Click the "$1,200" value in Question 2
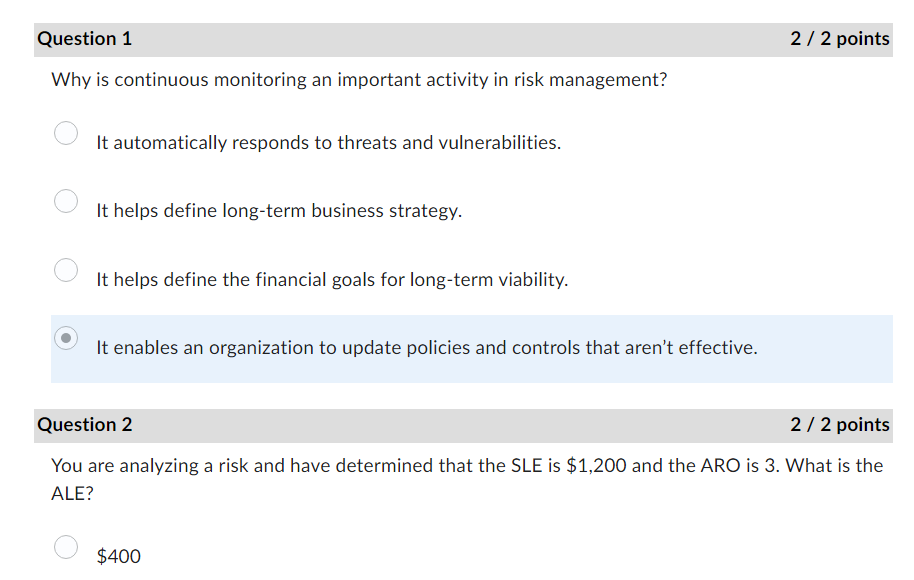 [x=596, y=466]
